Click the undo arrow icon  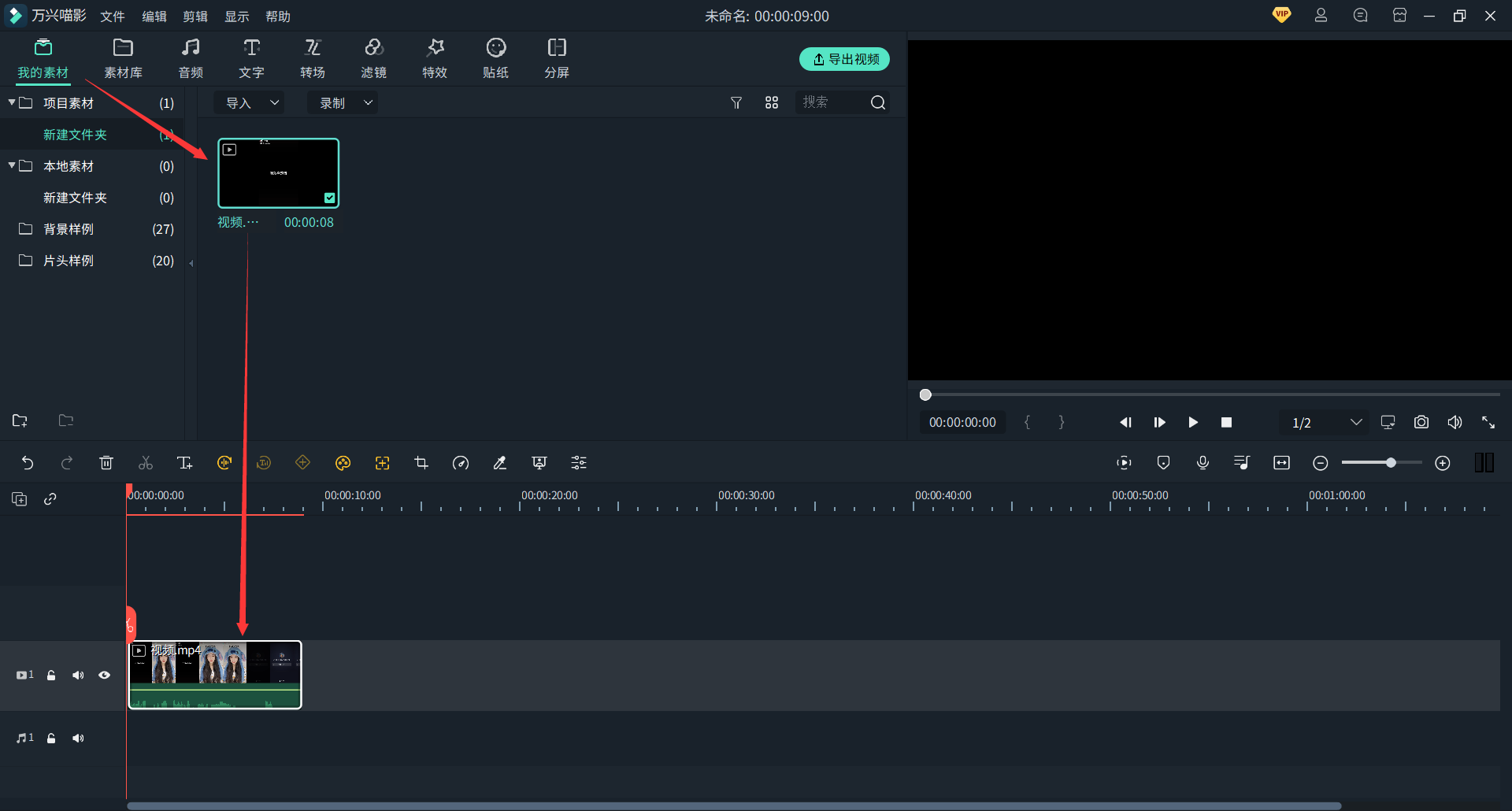28,463
